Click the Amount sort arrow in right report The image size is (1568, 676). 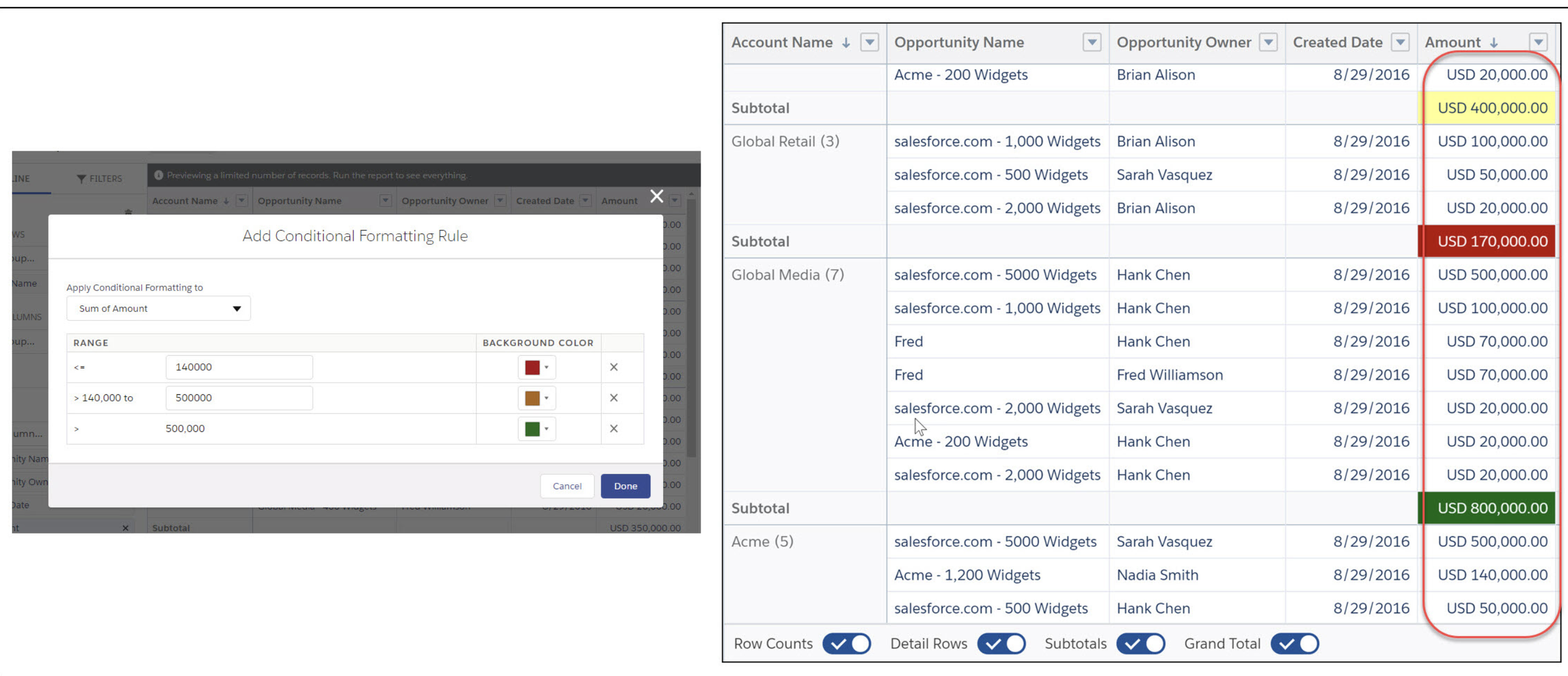1493,43
